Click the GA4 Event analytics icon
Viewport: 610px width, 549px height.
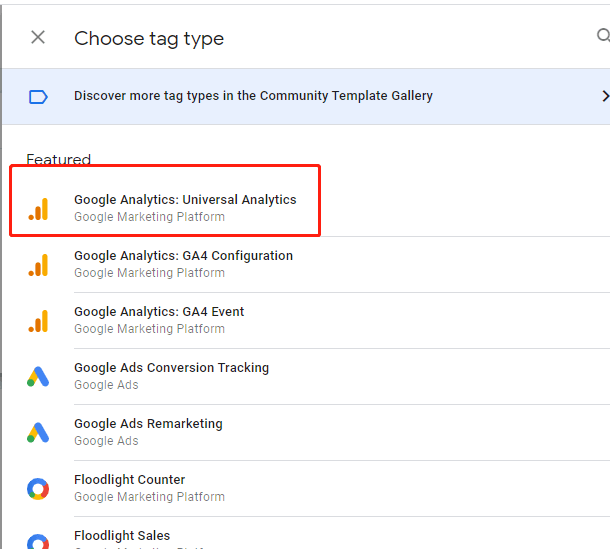[38, 321]
